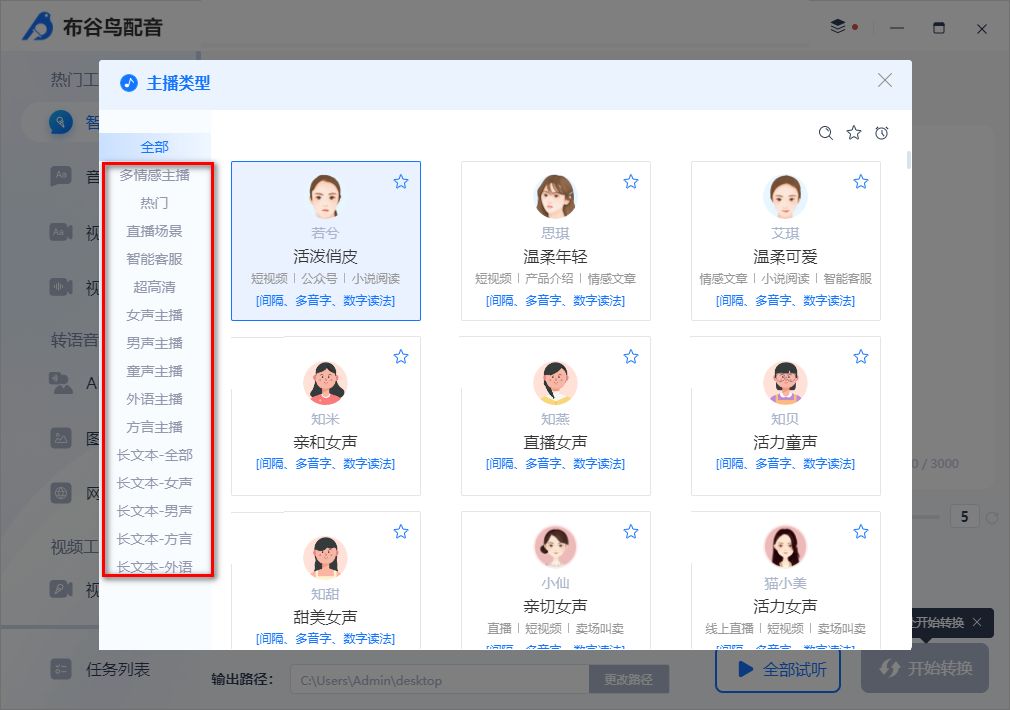1010x710 pixels.
Task: Favorite the 艾琪 voice card star
Action: pyautogui.click(x=861, y=182)
